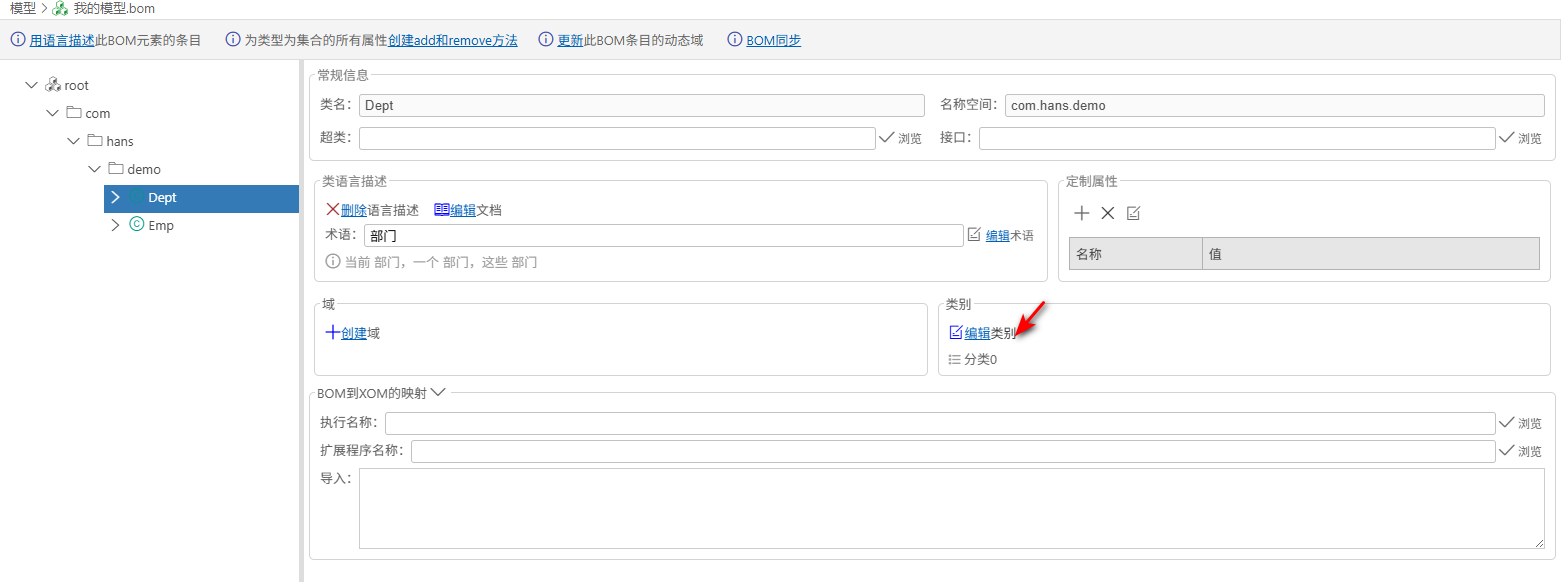Expand the Emp class node

(115, 226)
